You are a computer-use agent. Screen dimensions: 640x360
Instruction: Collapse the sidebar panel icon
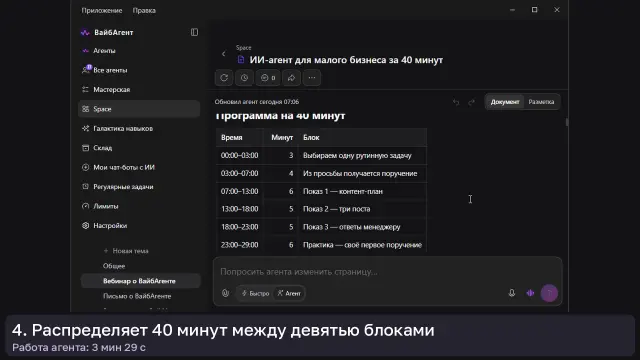(194, 32)
